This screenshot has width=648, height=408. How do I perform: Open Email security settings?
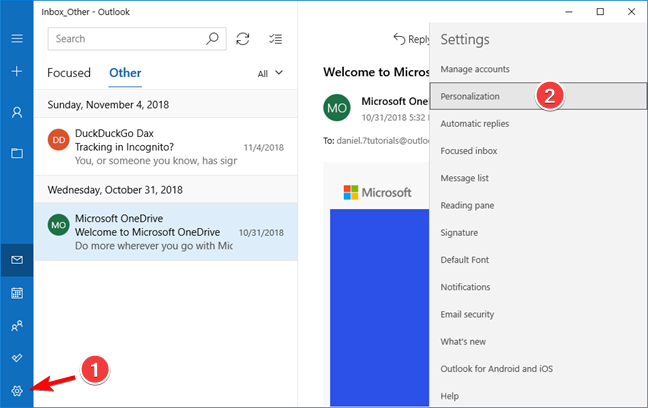538,315
